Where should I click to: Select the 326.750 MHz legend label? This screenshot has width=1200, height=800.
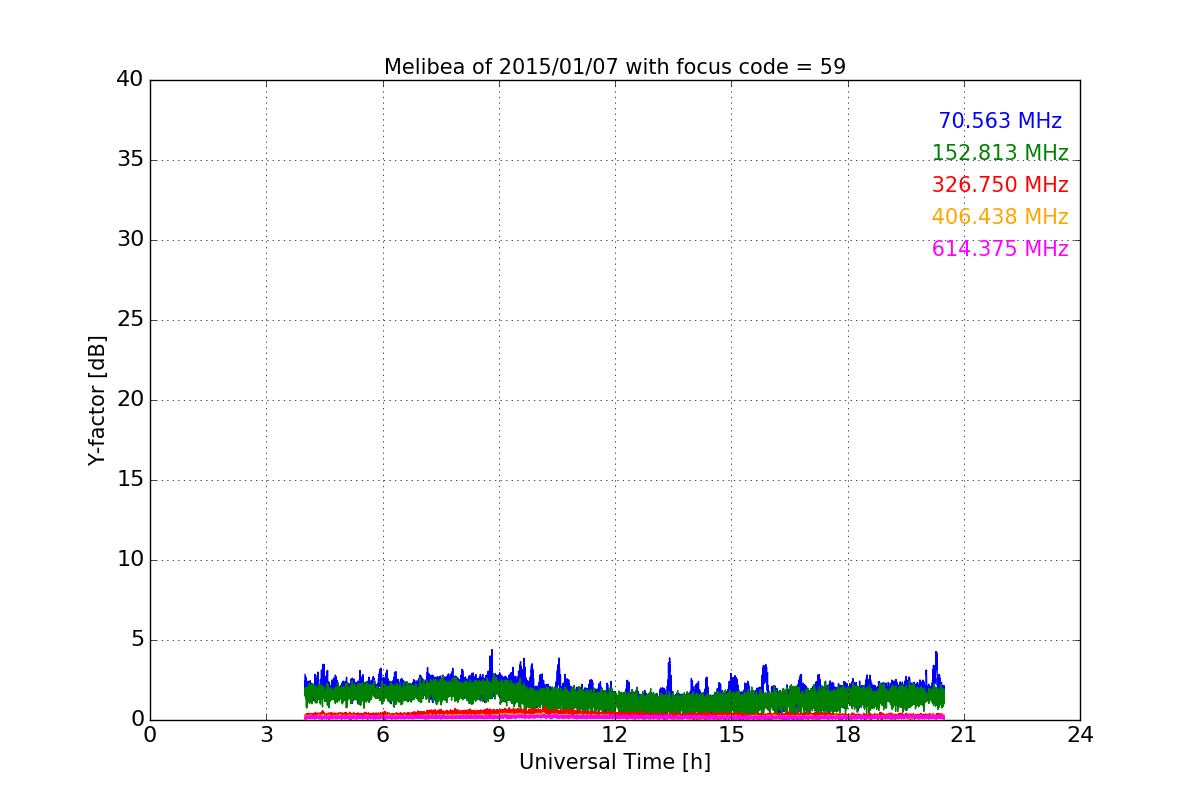click(1000, 185)
